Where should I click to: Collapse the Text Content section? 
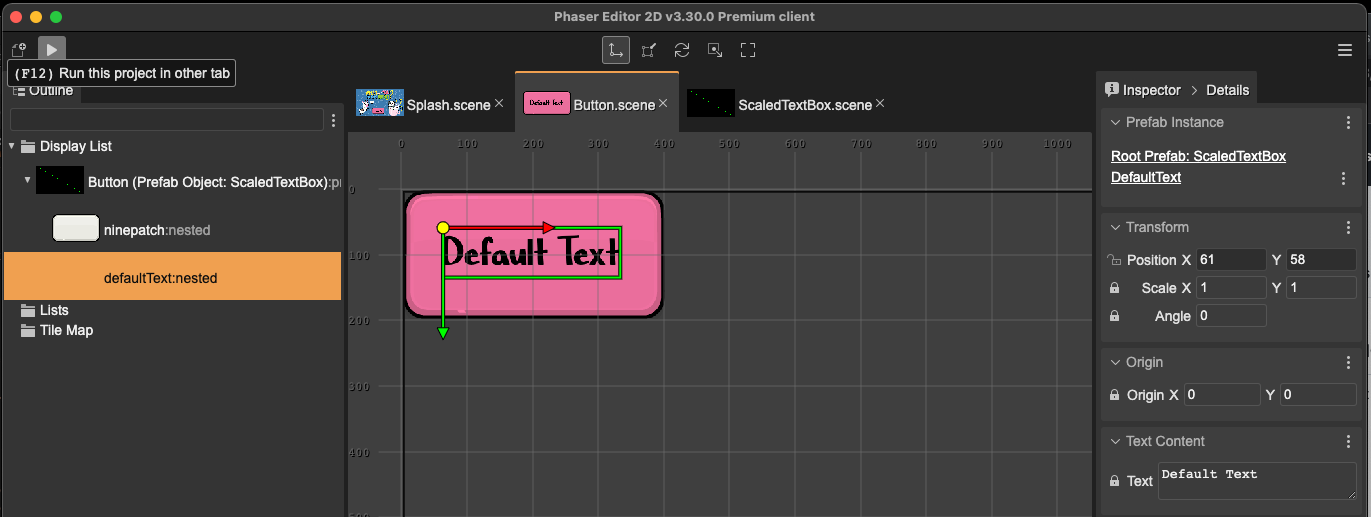pos(1114,441)
